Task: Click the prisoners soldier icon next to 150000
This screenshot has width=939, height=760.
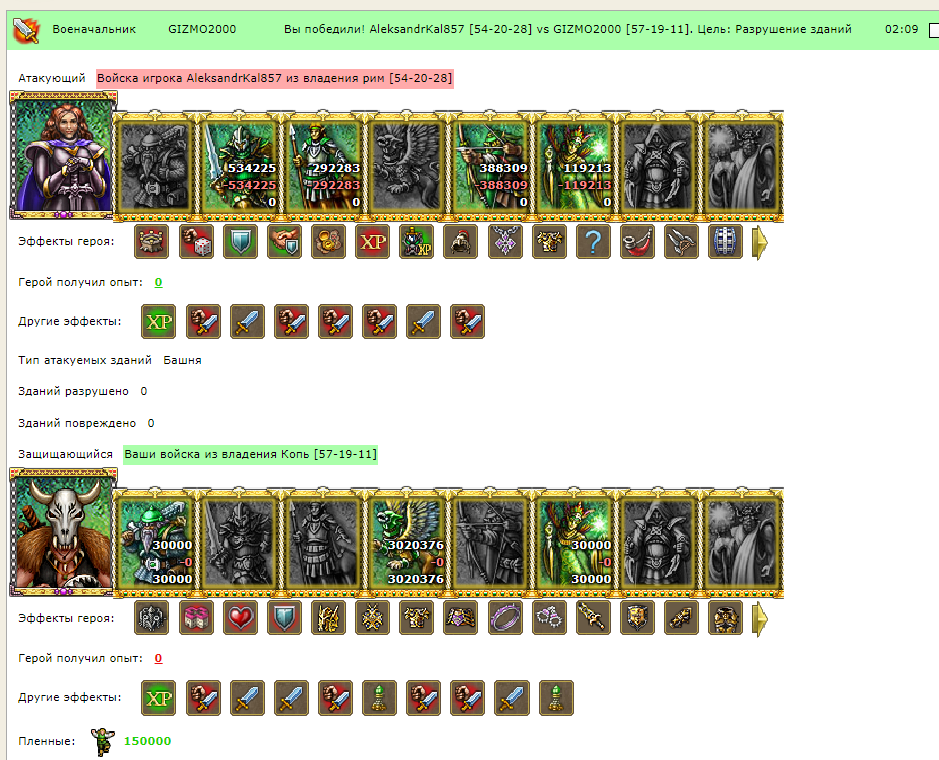Action: [103, 741]
